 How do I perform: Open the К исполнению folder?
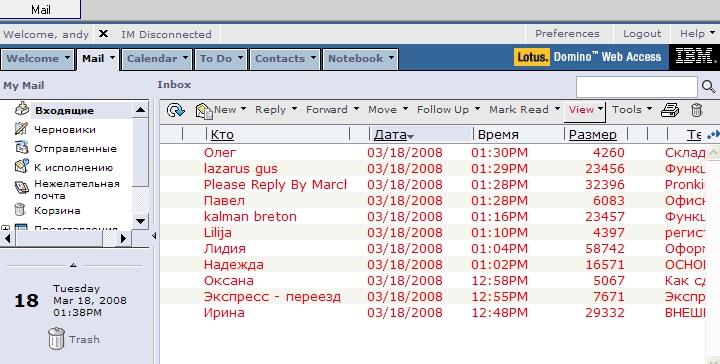pyautogui.click(x=73, y=168)
